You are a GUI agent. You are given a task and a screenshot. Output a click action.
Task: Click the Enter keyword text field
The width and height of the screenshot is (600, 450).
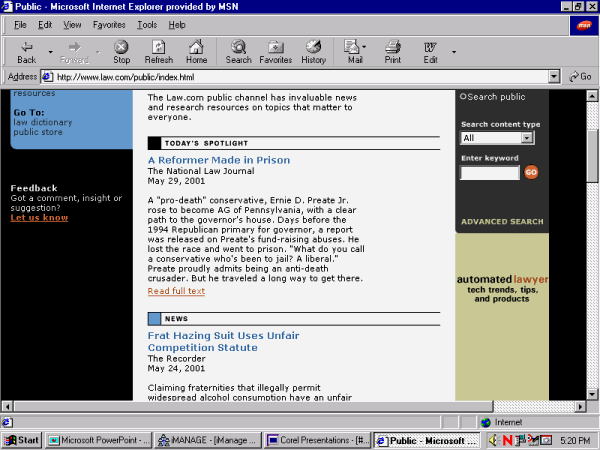(x=490, y=173)
